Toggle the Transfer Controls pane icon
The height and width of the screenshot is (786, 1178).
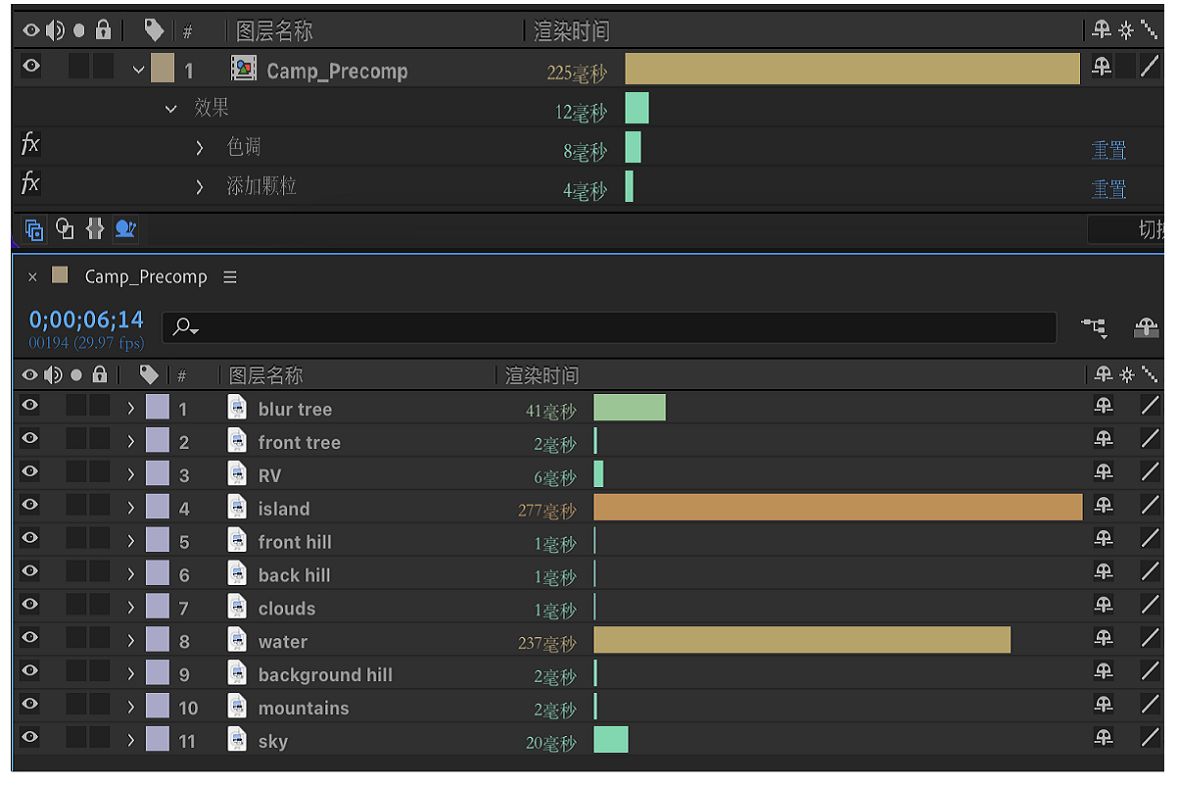(65, 230)
